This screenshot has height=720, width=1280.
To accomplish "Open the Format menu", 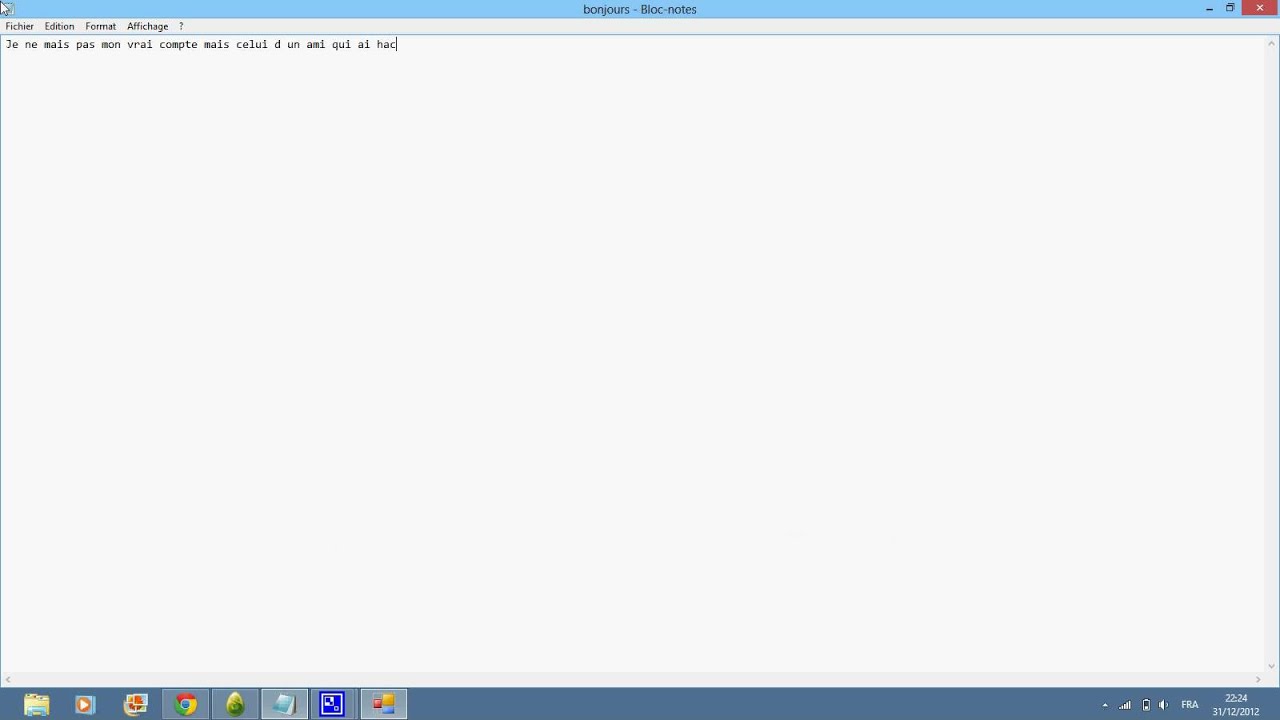I will tap(100, 26).
